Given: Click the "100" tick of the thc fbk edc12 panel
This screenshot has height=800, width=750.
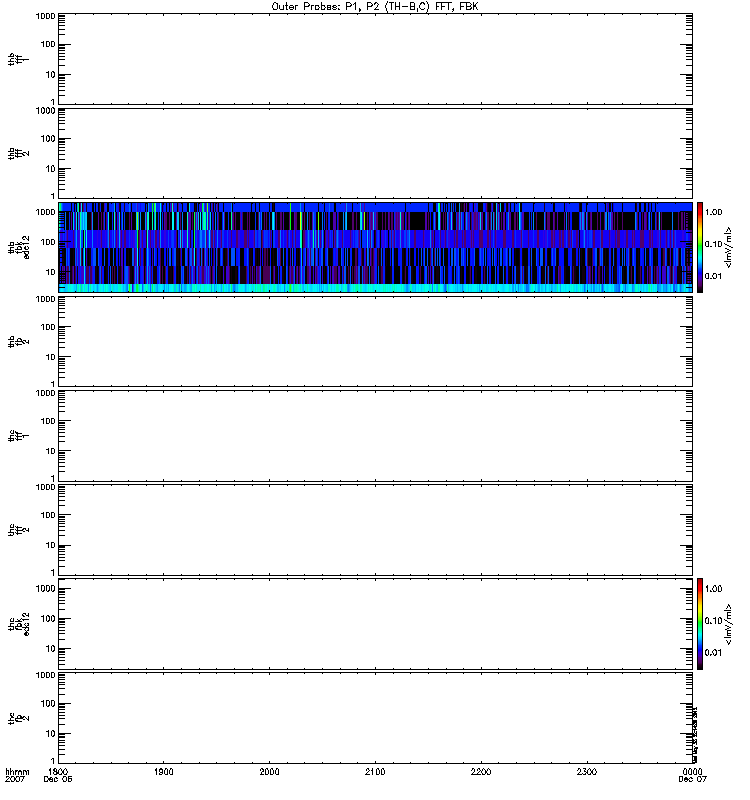Looking at the screenshot, I should (48, 619).
